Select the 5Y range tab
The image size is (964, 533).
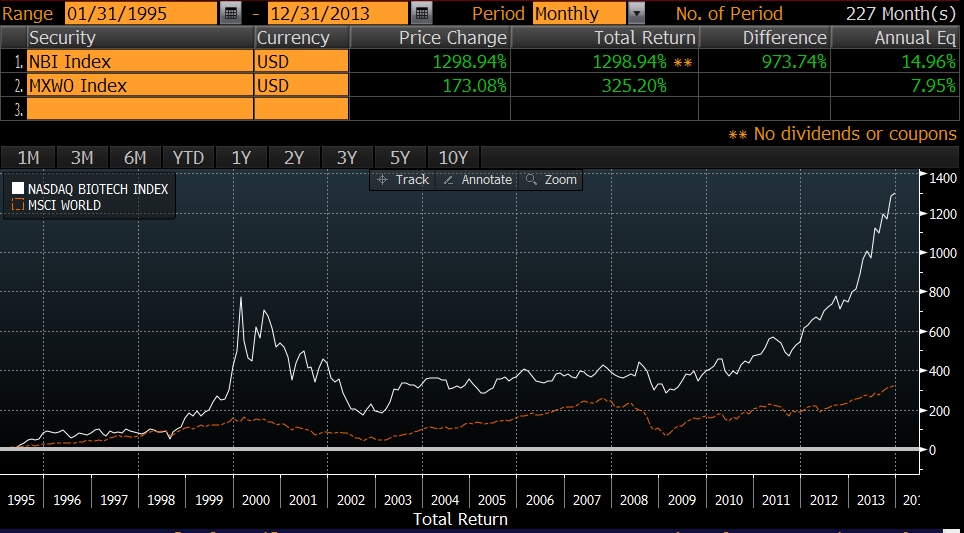[x=400, y=158]
